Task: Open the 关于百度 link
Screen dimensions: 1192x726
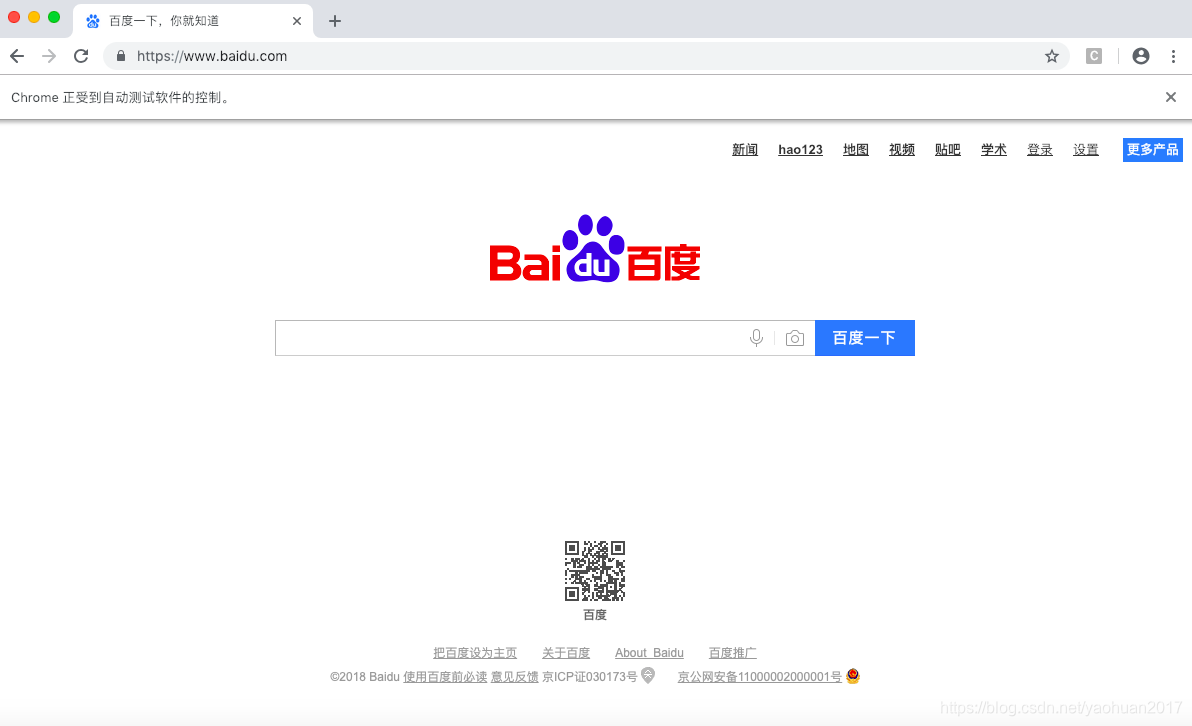Action: click(x=566, y=653)
